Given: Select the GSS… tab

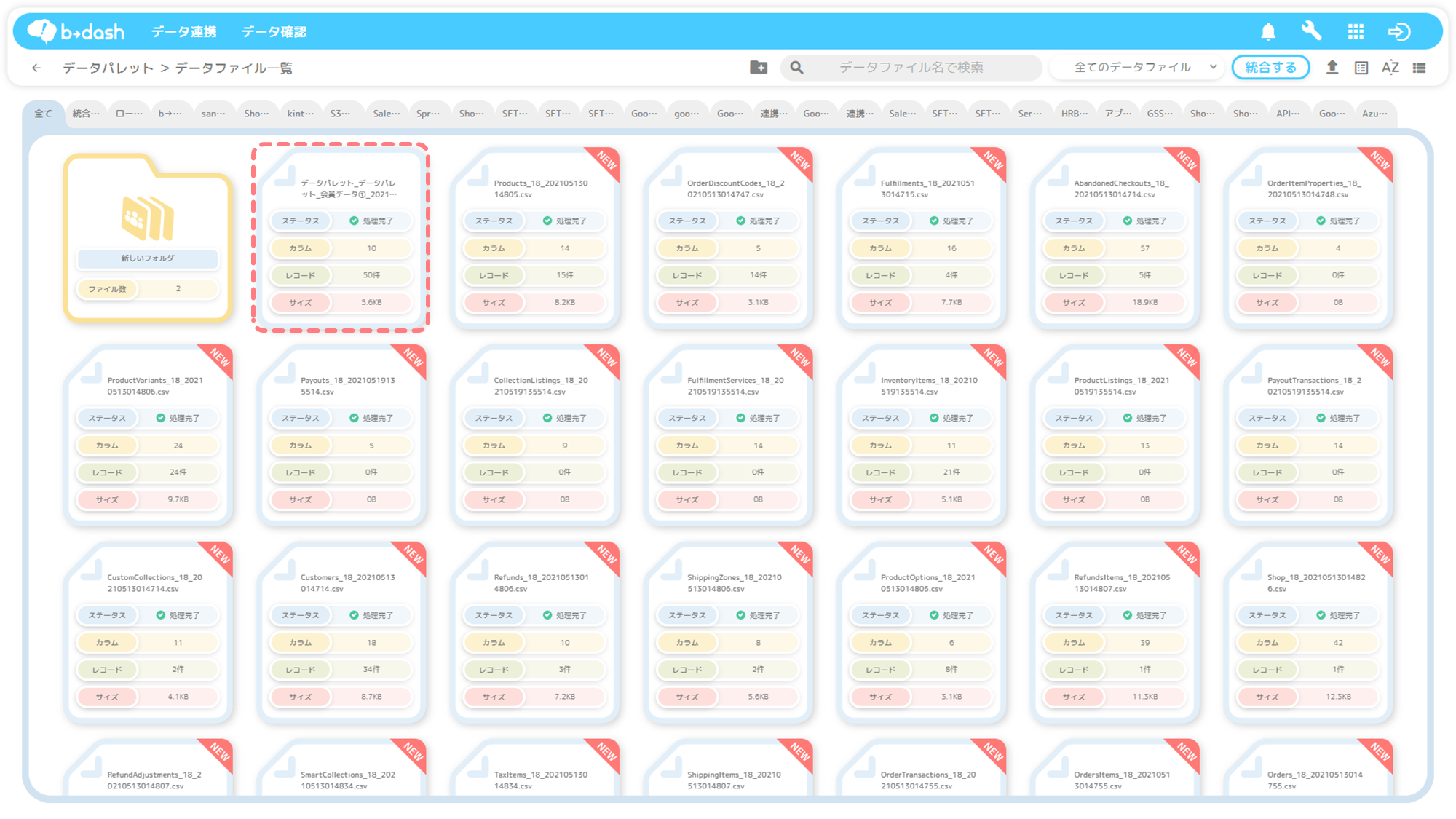Looking at the screenshot, I should (1160, 113).
